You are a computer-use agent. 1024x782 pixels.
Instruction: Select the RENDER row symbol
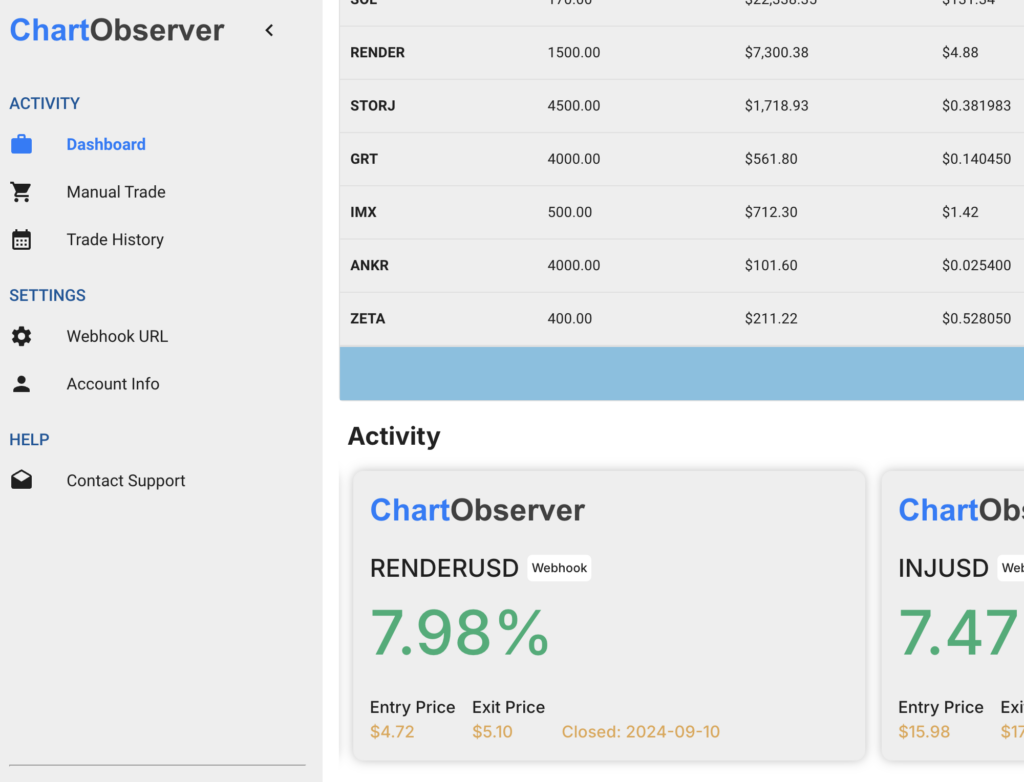point(377,53)
